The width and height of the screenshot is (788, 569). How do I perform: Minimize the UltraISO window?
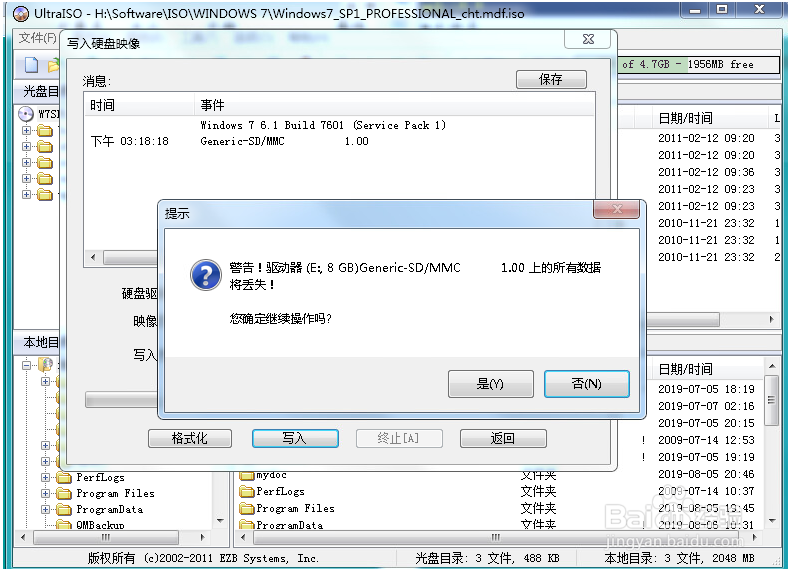point(695,10)
